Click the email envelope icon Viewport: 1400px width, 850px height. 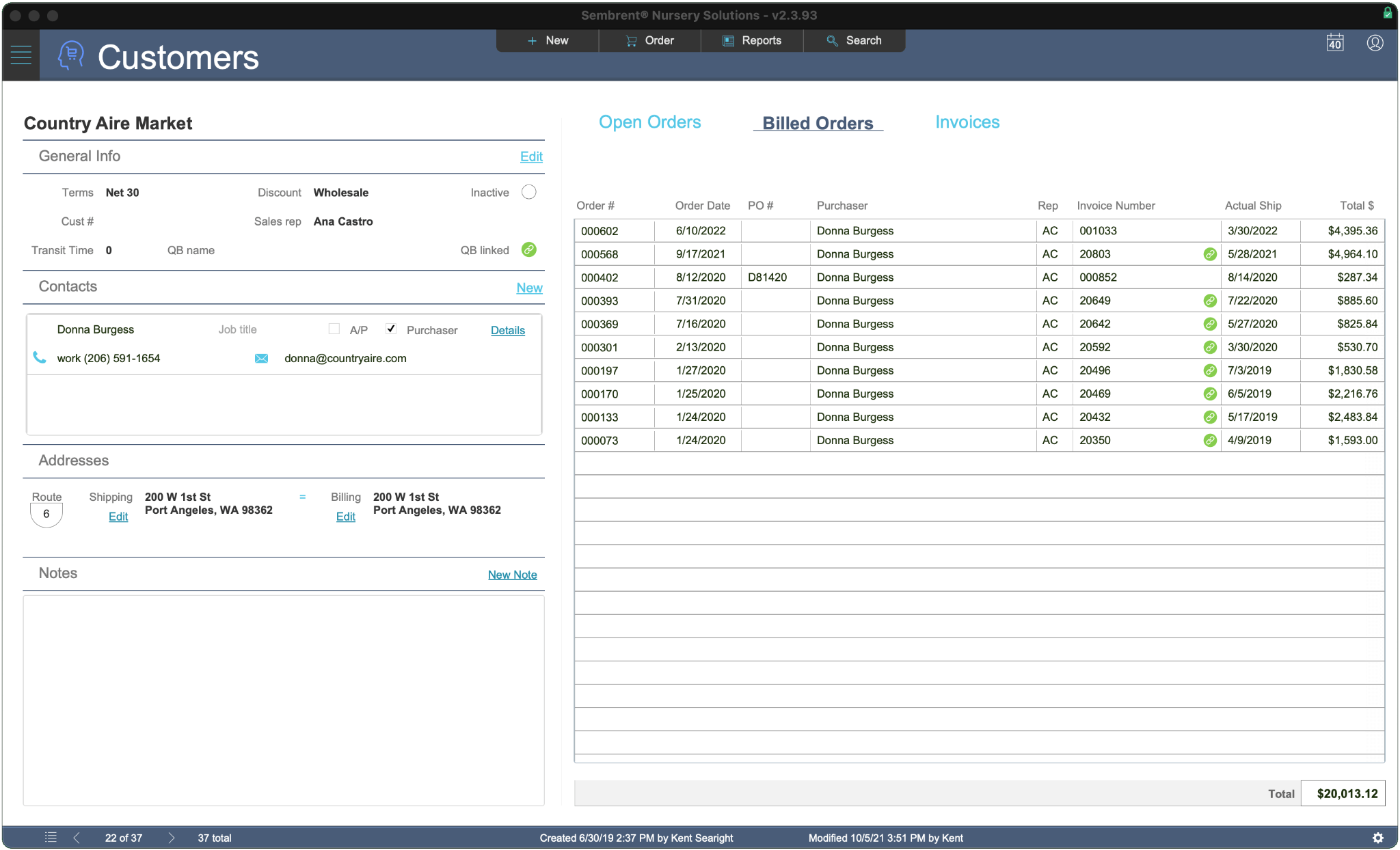click(261, 358)
